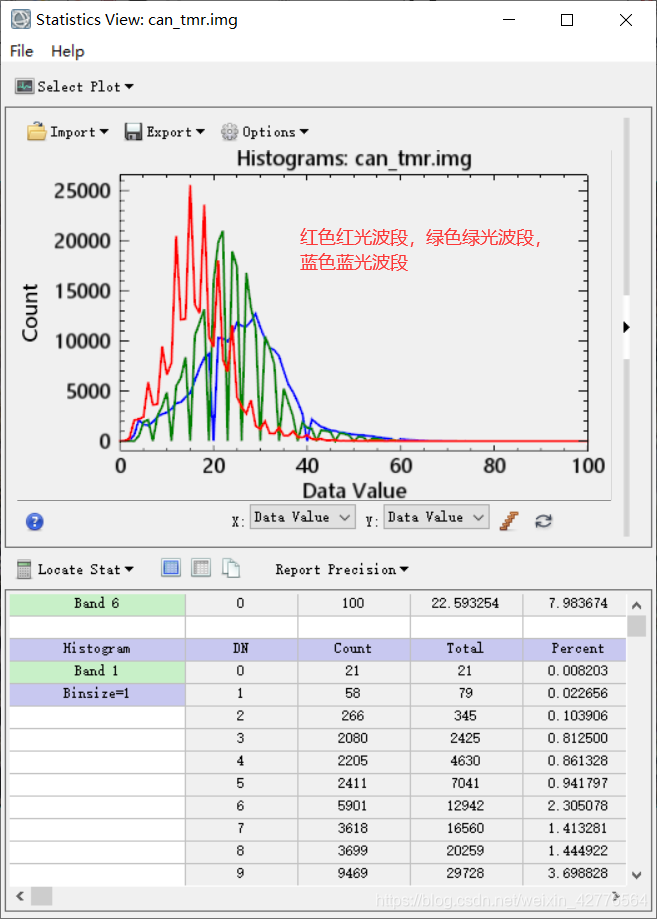Click the Options gear icon
Image resolution: width=657 pixels, height=919 pixels.
pos(229,132)
